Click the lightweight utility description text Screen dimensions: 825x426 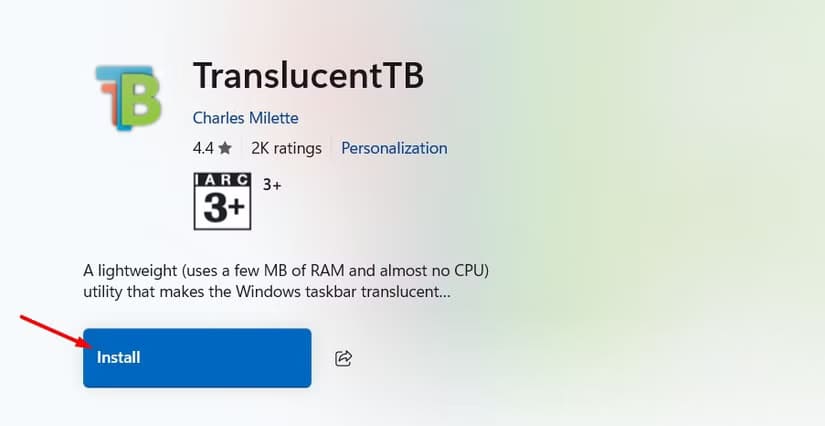click(286, 281)
